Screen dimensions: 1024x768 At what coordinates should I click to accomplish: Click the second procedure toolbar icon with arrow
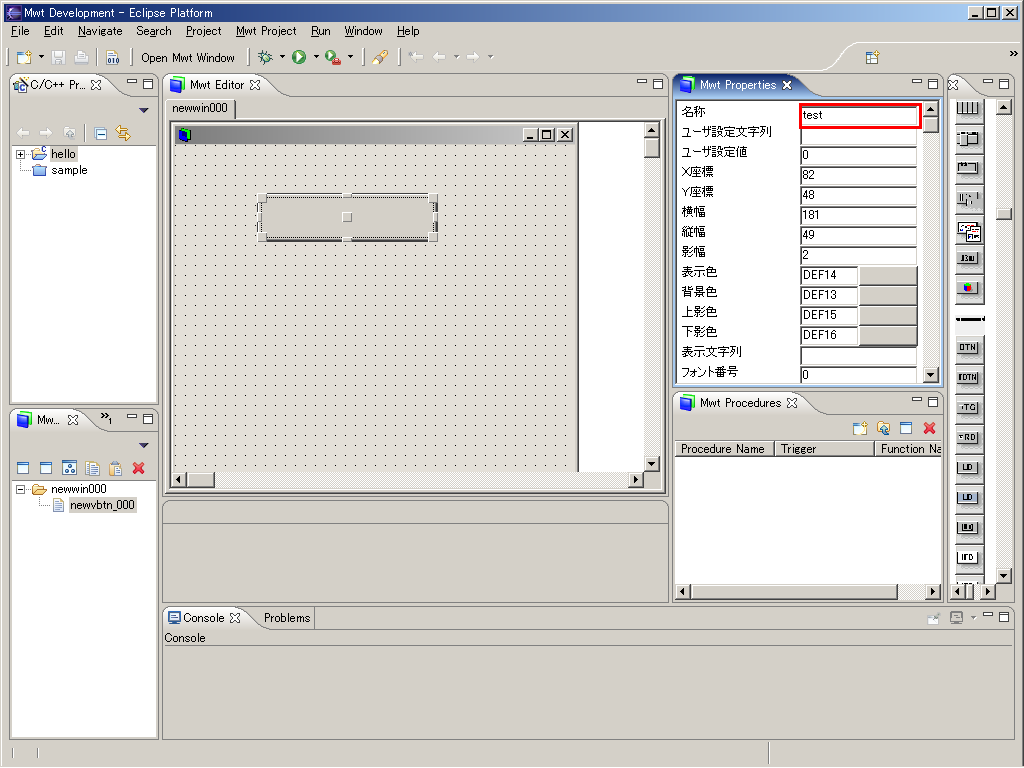click(x=883, y=428)
